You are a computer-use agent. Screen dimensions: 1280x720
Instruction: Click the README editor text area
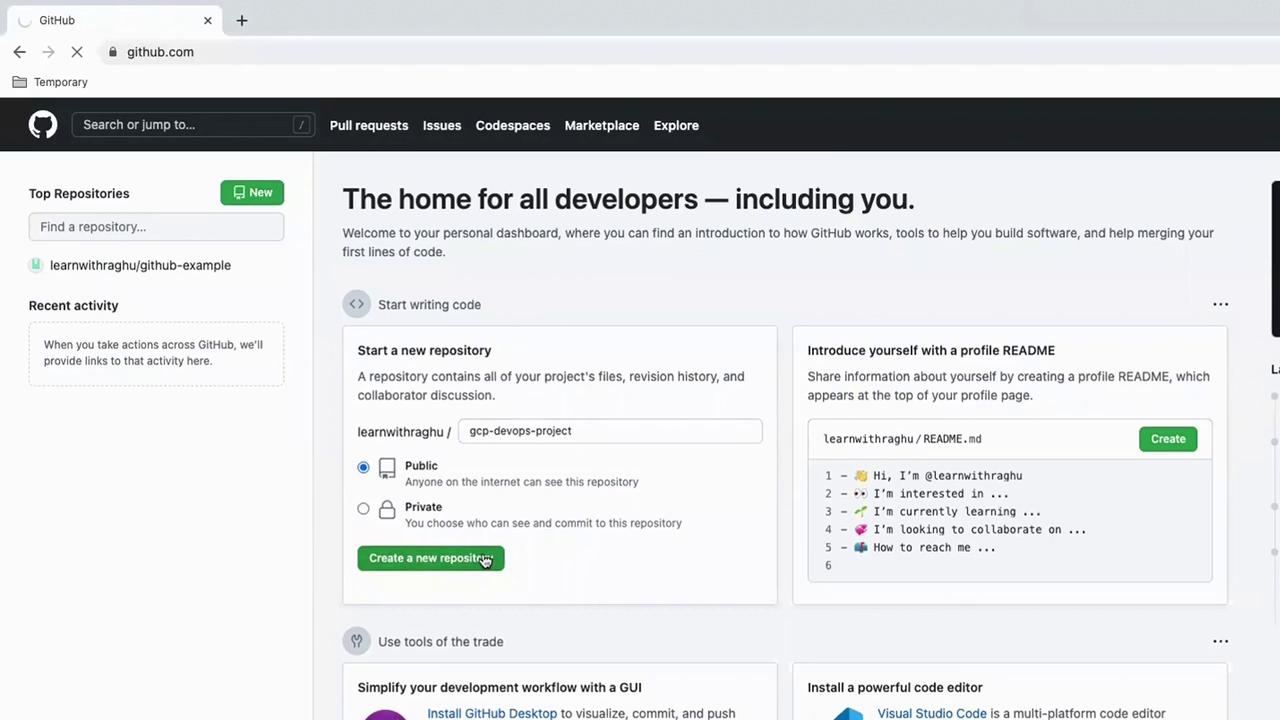[x=1010, y=520]
